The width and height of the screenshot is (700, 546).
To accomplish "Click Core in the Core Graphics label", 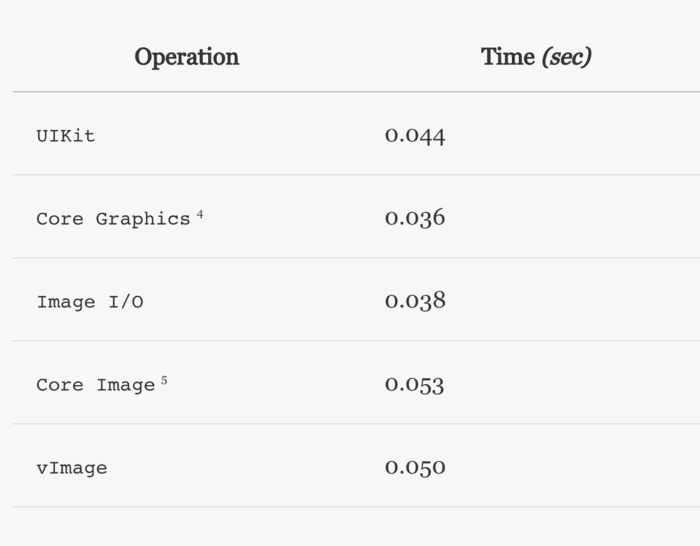I will 60,219.
